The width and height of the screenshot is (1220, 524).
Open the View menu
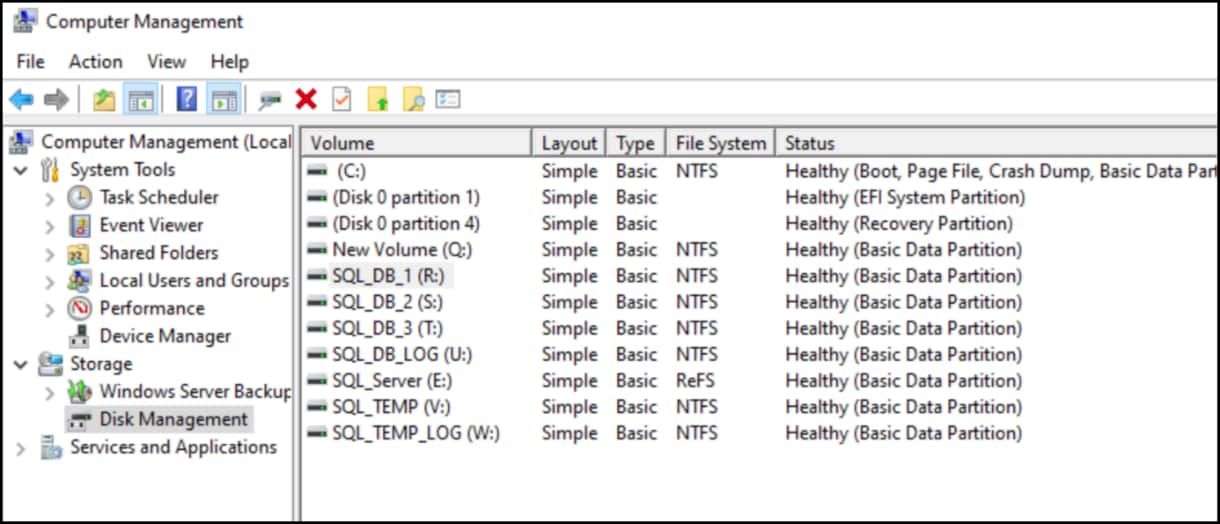tap(167, 61)
